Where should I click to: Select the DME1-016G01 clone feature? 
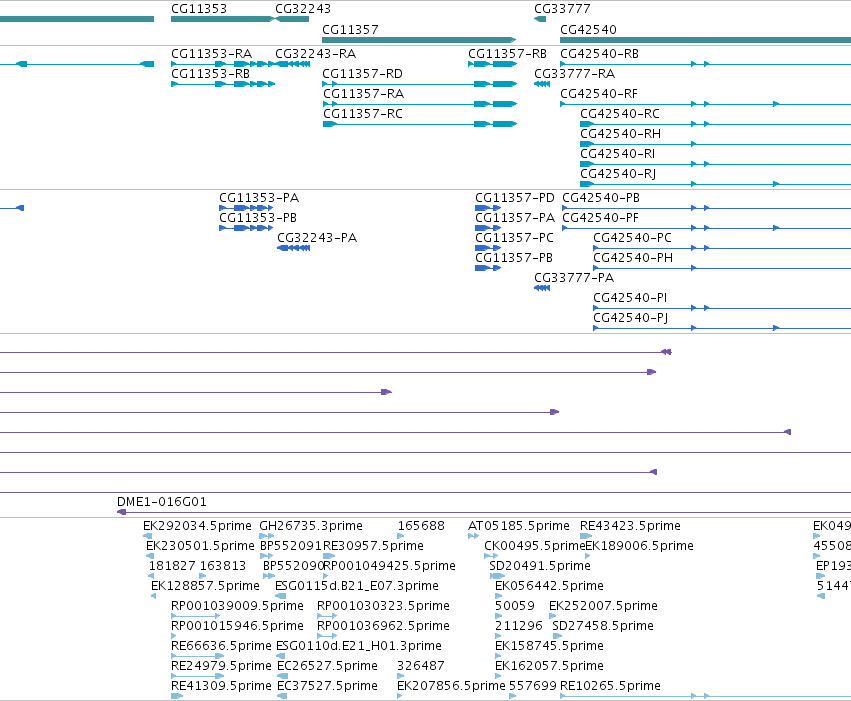coord(484,512)
